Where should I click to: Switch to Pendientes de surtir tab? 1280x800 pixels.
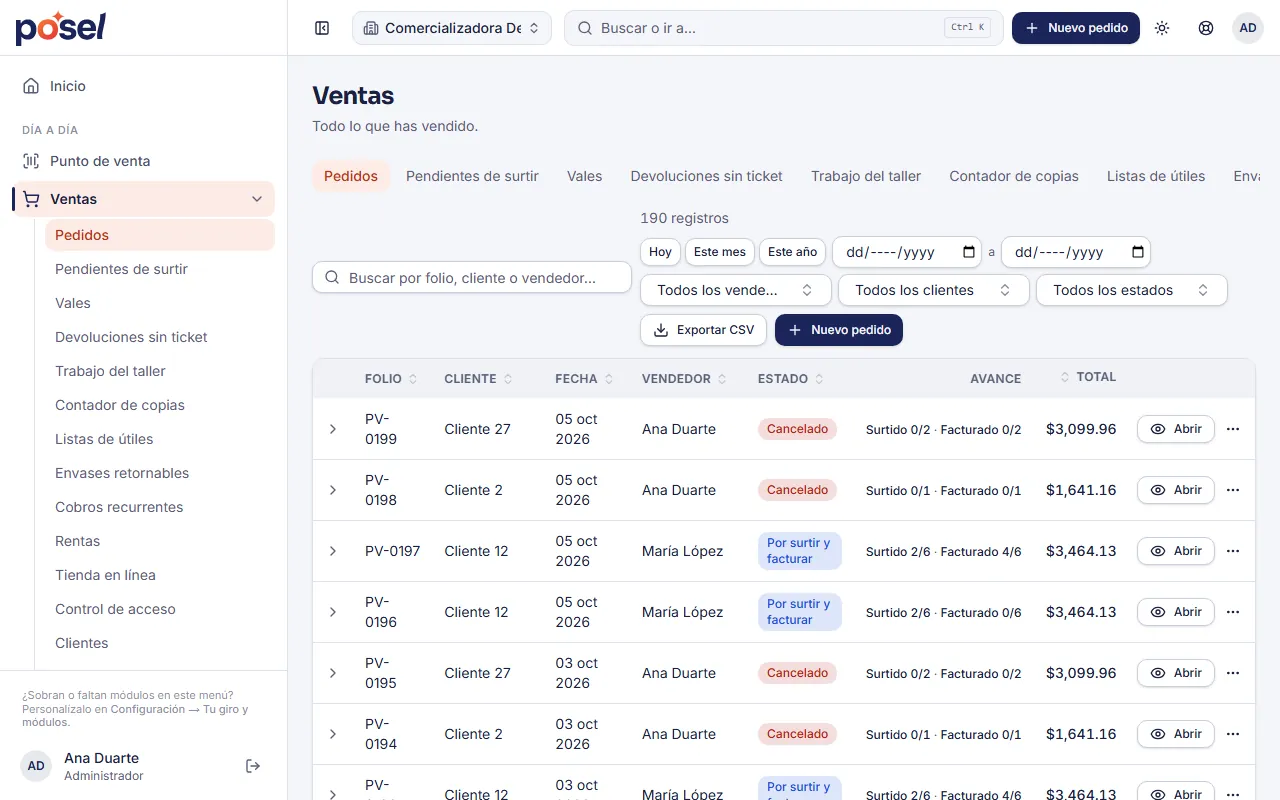(472, 176)
